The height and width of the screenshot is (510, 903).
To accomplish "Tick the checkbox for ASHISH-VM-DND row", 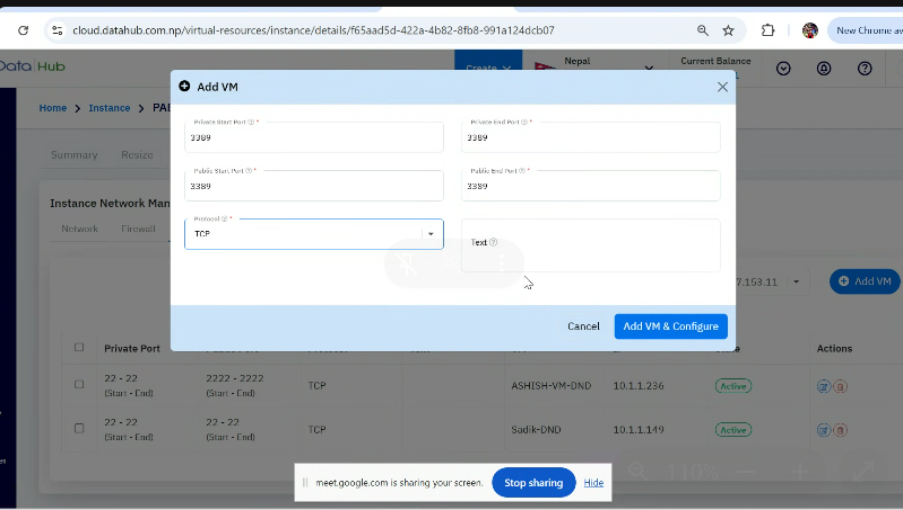I will tap(79, 384).
